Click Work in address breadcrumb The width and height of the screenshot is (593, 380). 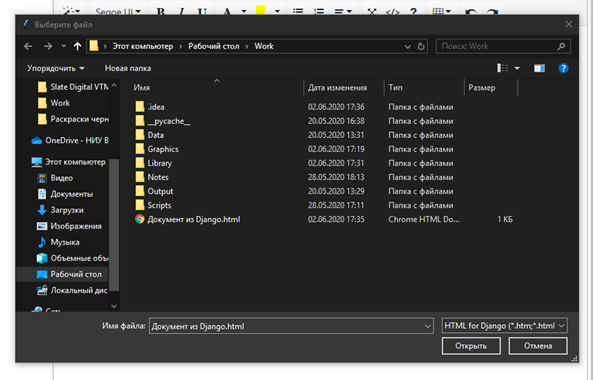[x=264, y=46]
